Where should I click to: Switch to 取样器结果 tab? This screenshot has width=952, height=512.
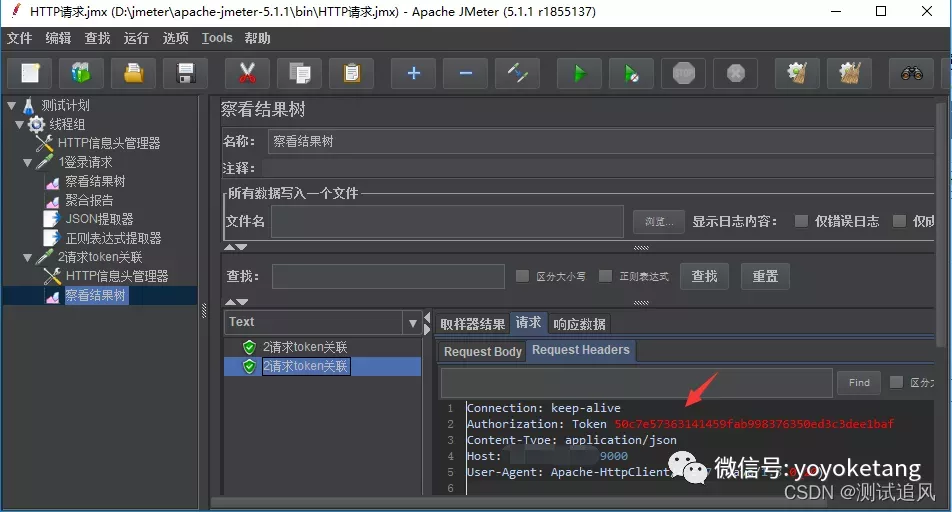(472, 324)
